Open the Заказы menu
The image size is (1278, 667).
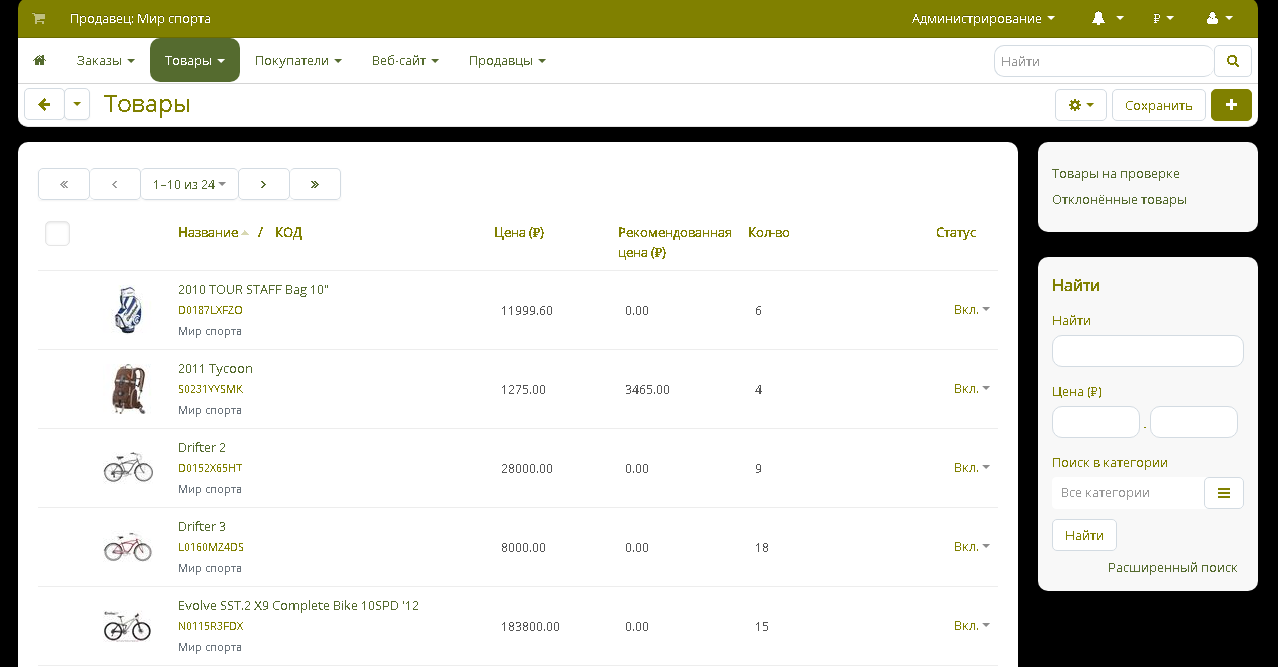pyautogui.click(x=105, y=60)
